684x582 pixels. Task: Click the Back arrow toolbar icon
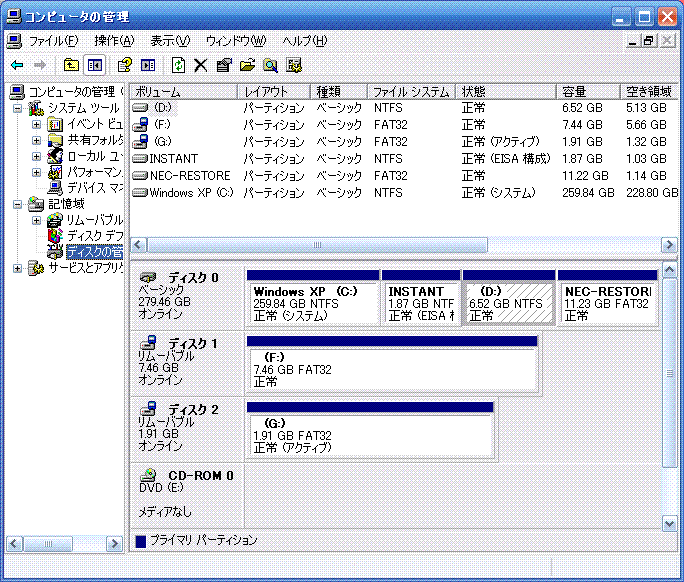pos(17,65)
